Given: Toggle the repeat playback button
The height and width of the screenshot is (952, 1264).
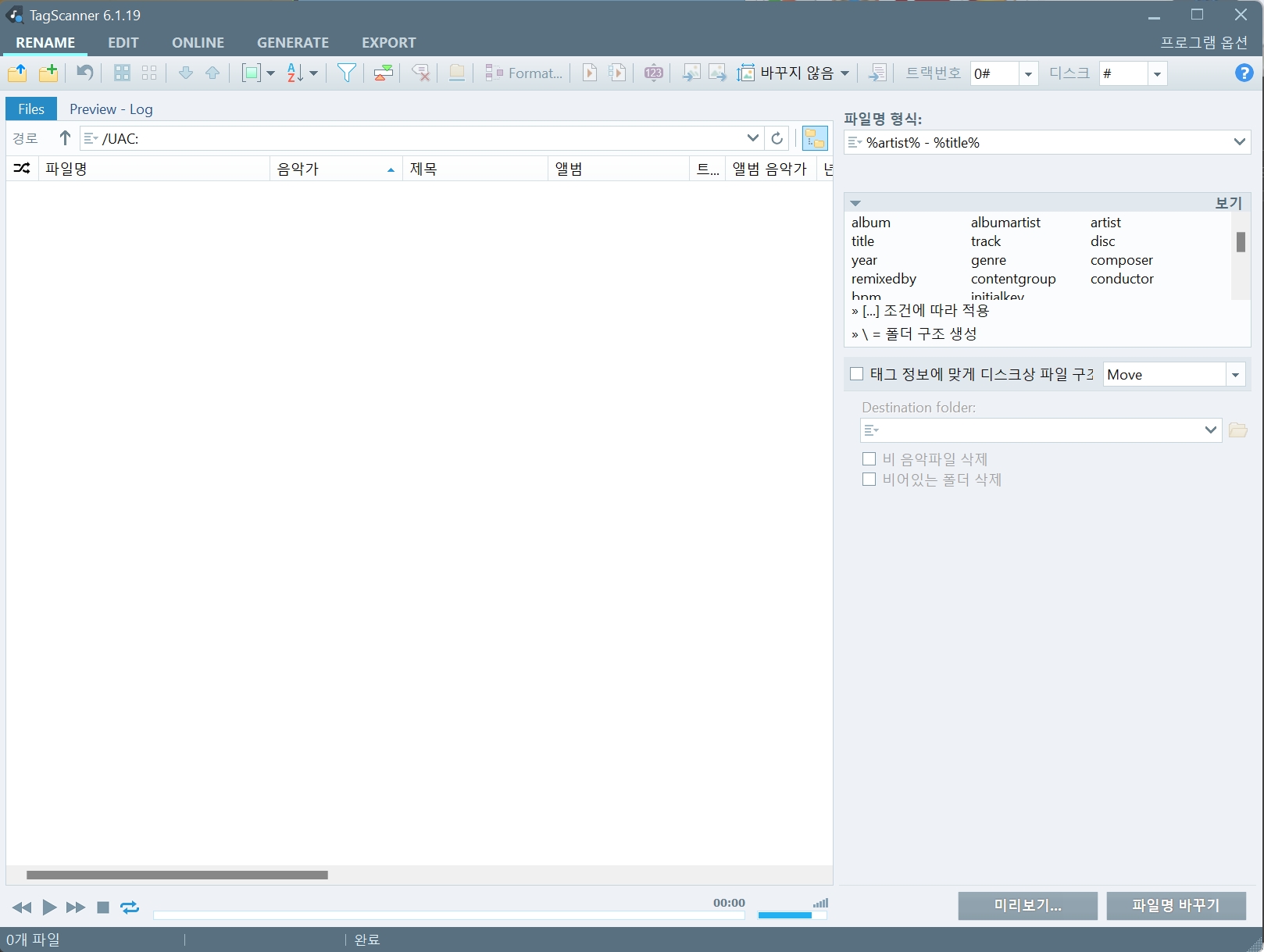Looking at the screenshot, I should [x=130, y=907].
